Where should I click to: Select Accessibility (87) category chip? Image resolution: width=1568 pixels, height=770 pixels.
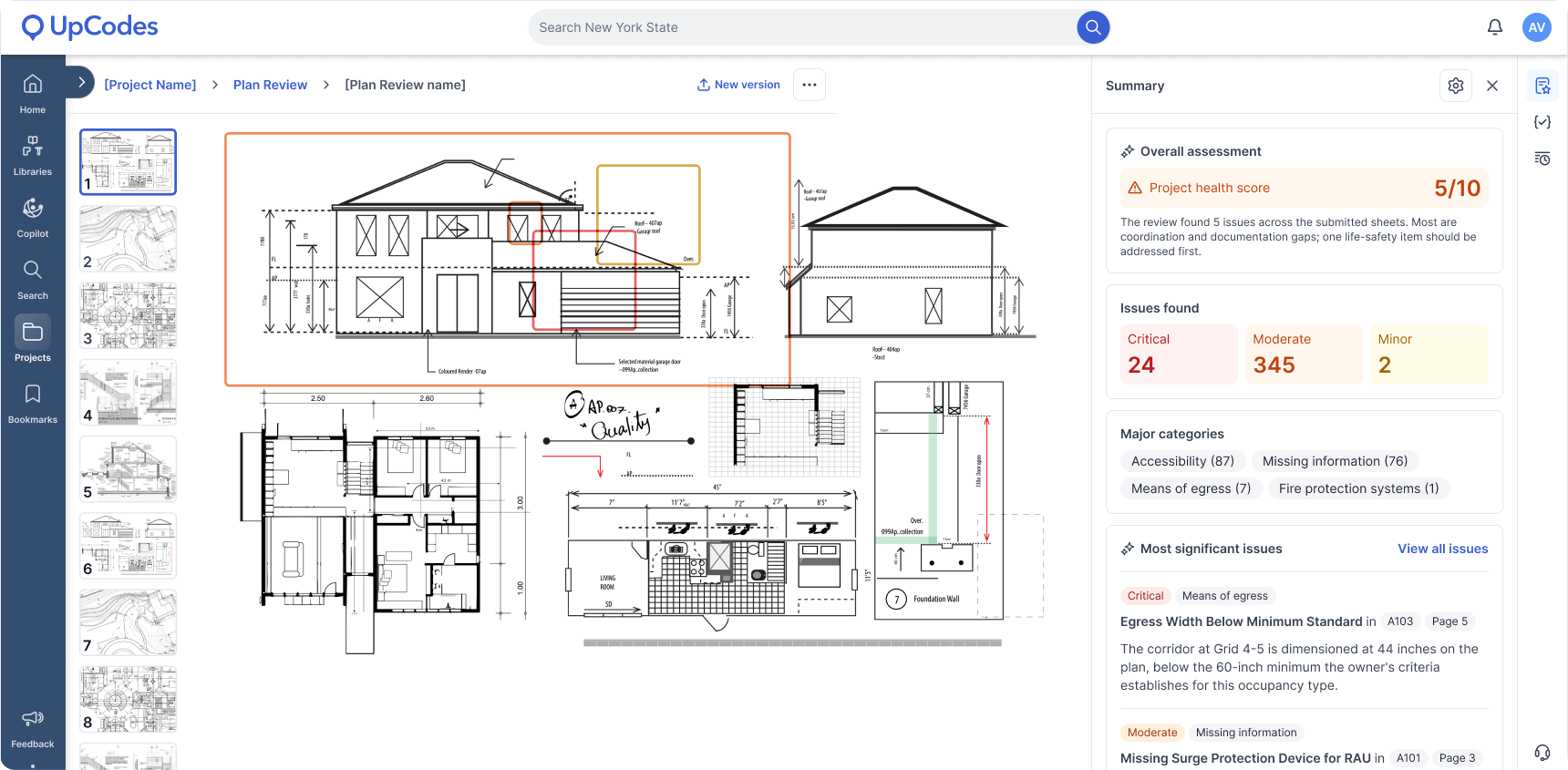pyautogui.click(x=1182, y=461)
